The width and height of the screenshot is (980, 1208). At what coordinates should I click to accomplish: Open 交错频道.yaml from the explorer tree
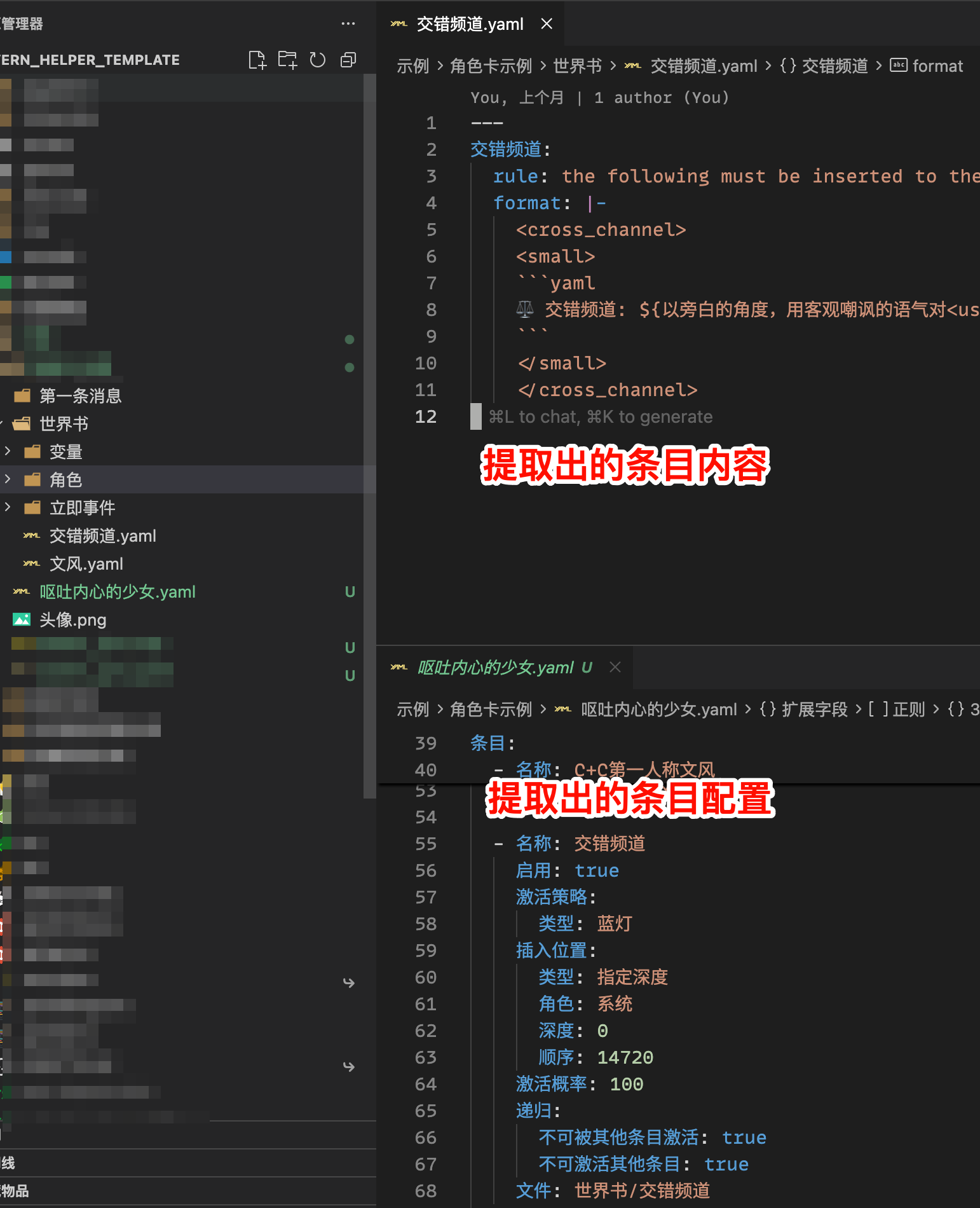coord(102,536)
